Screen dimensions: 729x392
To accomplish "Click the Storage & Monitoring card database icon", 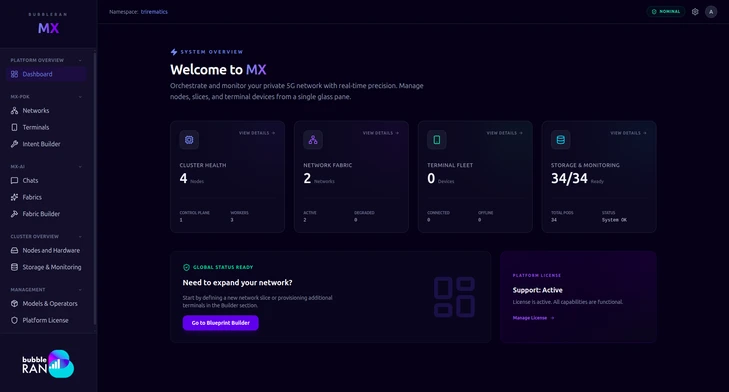I will 561,140.
